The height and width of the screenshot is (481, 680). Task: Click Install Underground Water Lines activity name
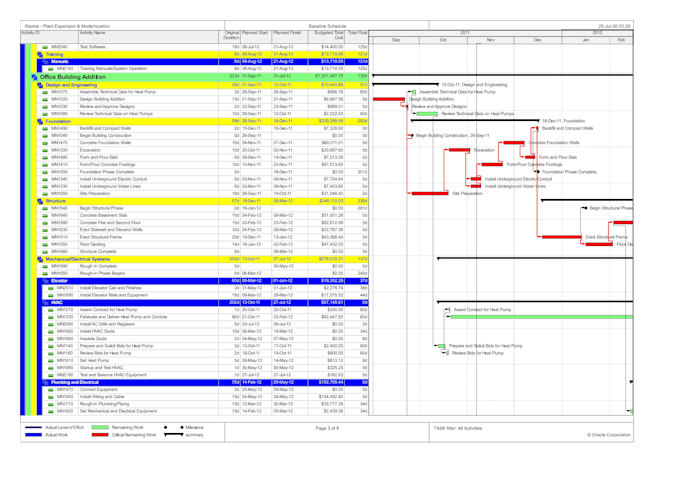(110, 187)
